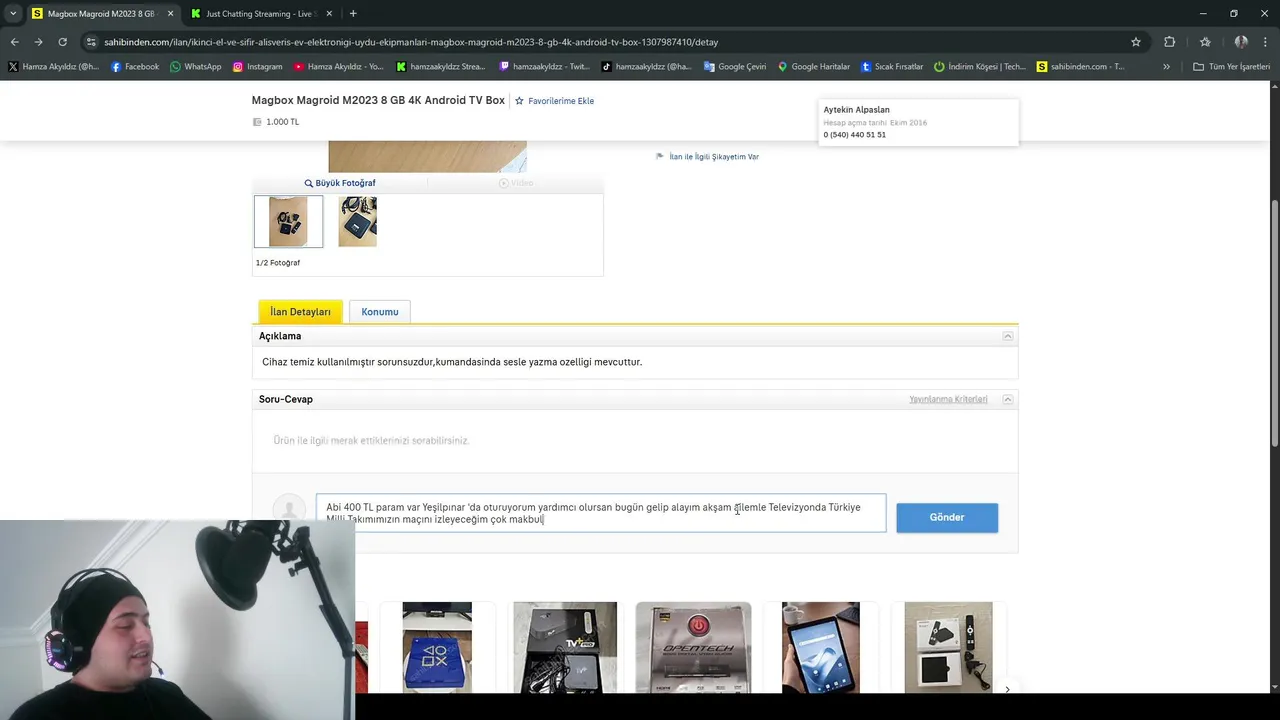Image resolution: width=1280 pixels, height=720 pixels.
Task: Click Büyük Fotoğraf magnifier link
Action: tap(340, 183)
